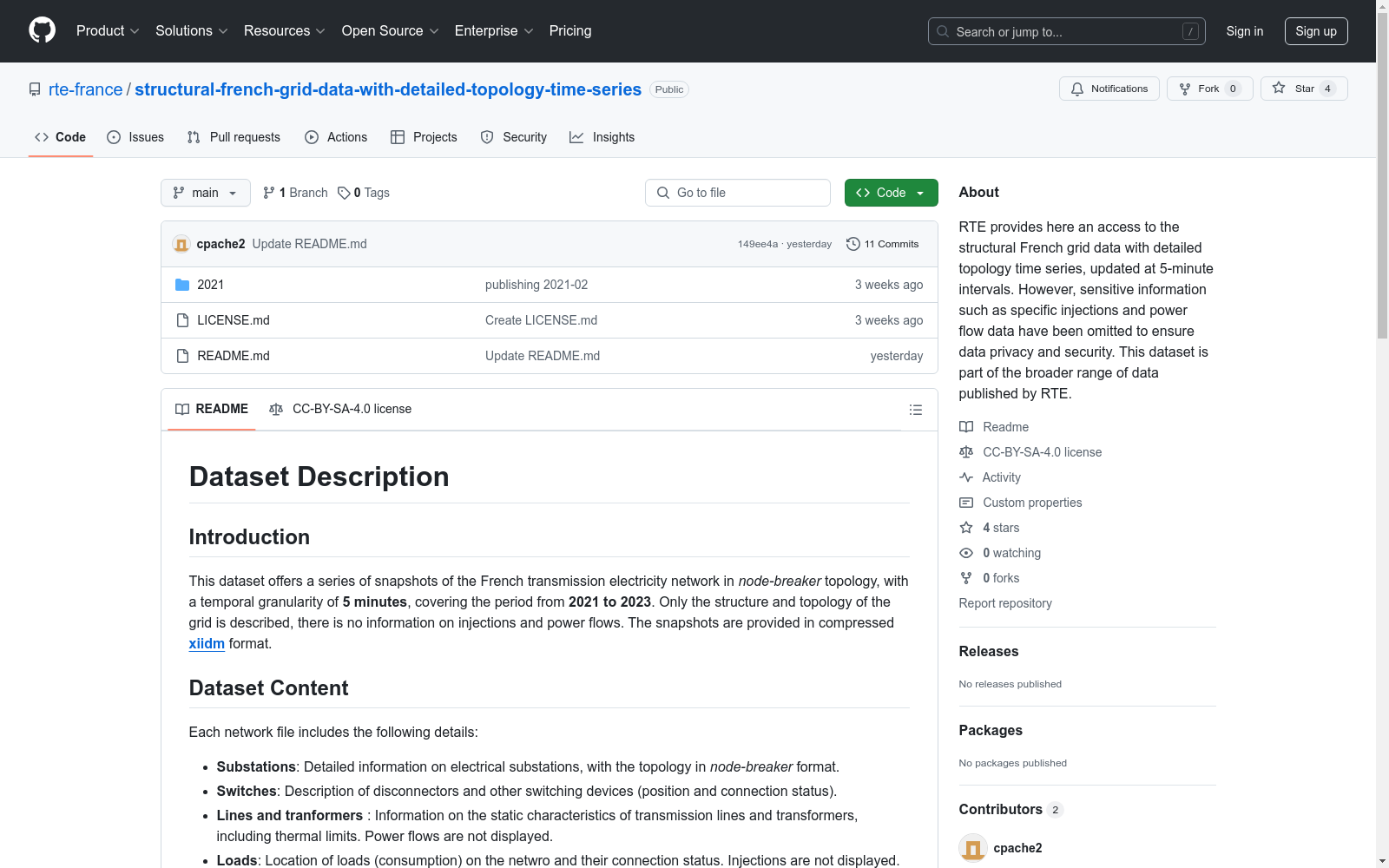Viewport: 1389px width, 868px height.
Task: Select the README tab in file viewer
Action: coord(212,409)
